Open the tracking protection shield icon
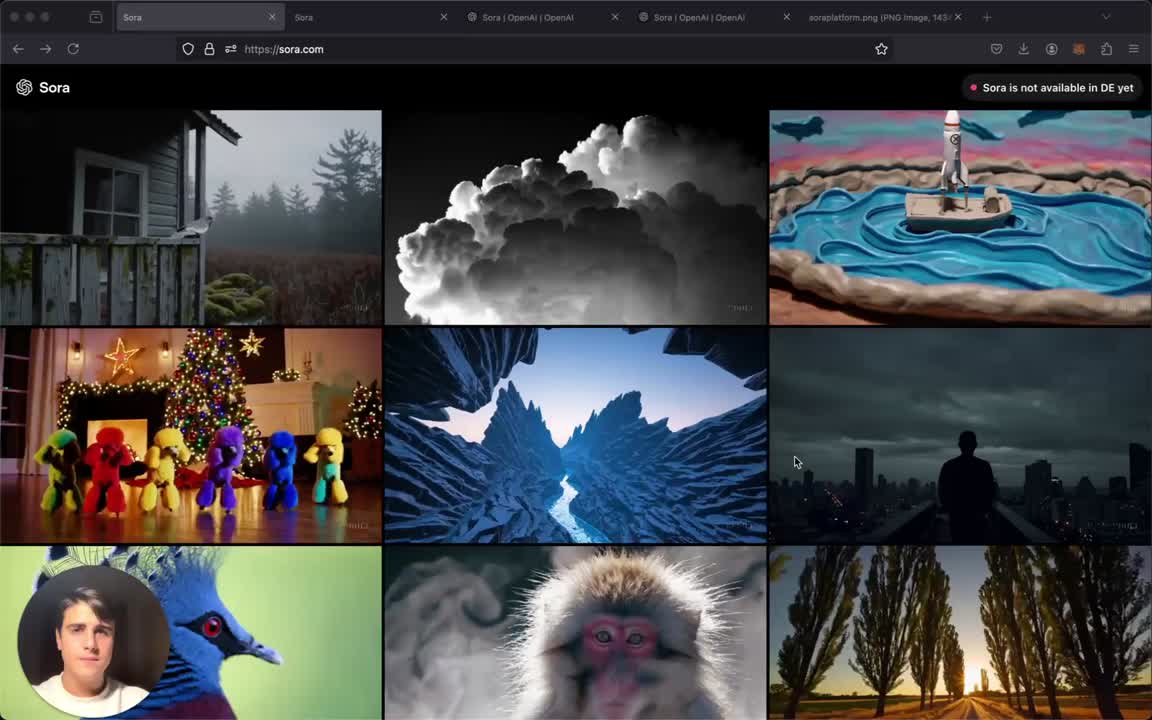Viewport: 1152px width, 720px height. click(188, 49)
